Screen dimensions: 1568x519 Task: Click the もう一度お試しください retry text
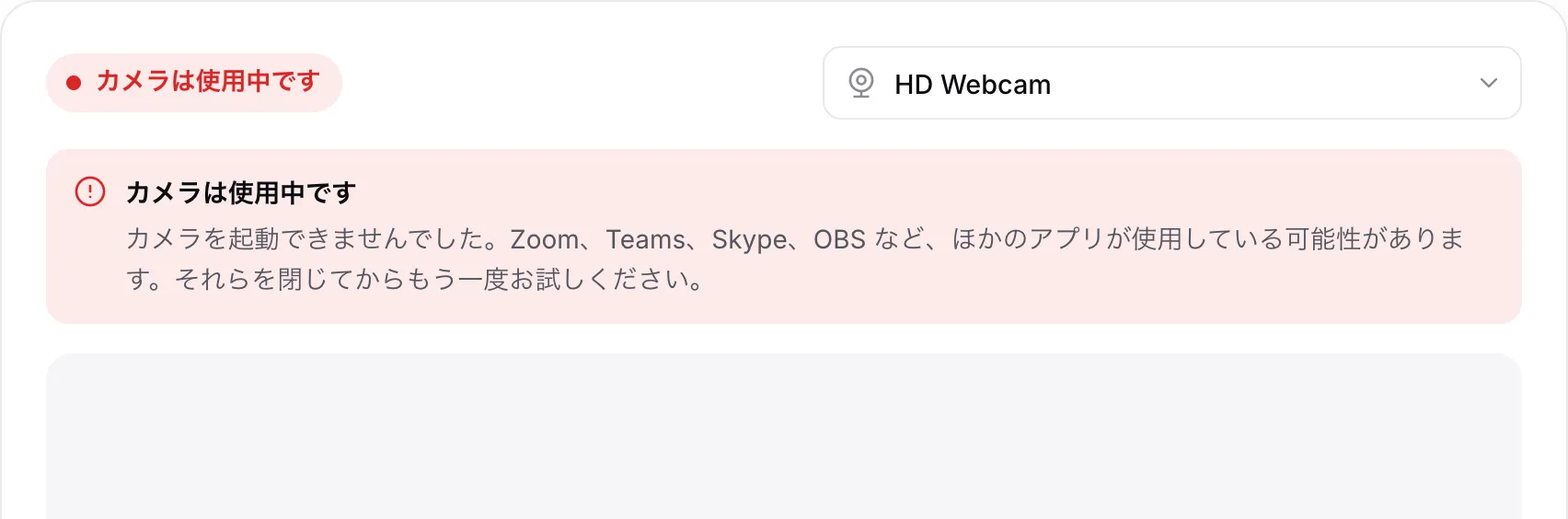(546, 279)
